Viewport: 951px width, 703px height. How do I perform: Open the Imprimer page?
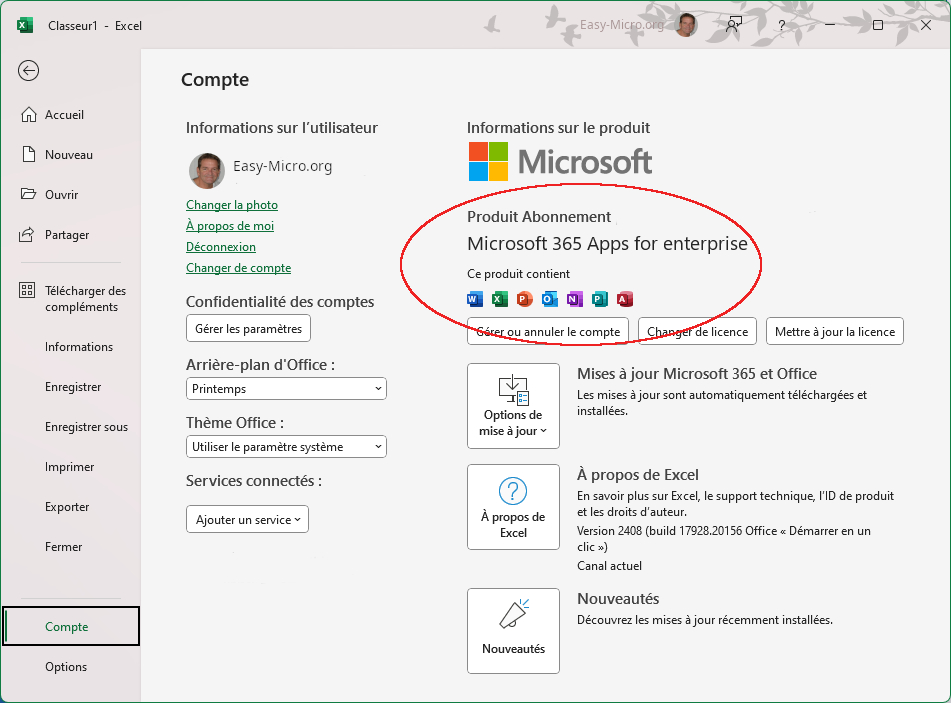(71, 466)
